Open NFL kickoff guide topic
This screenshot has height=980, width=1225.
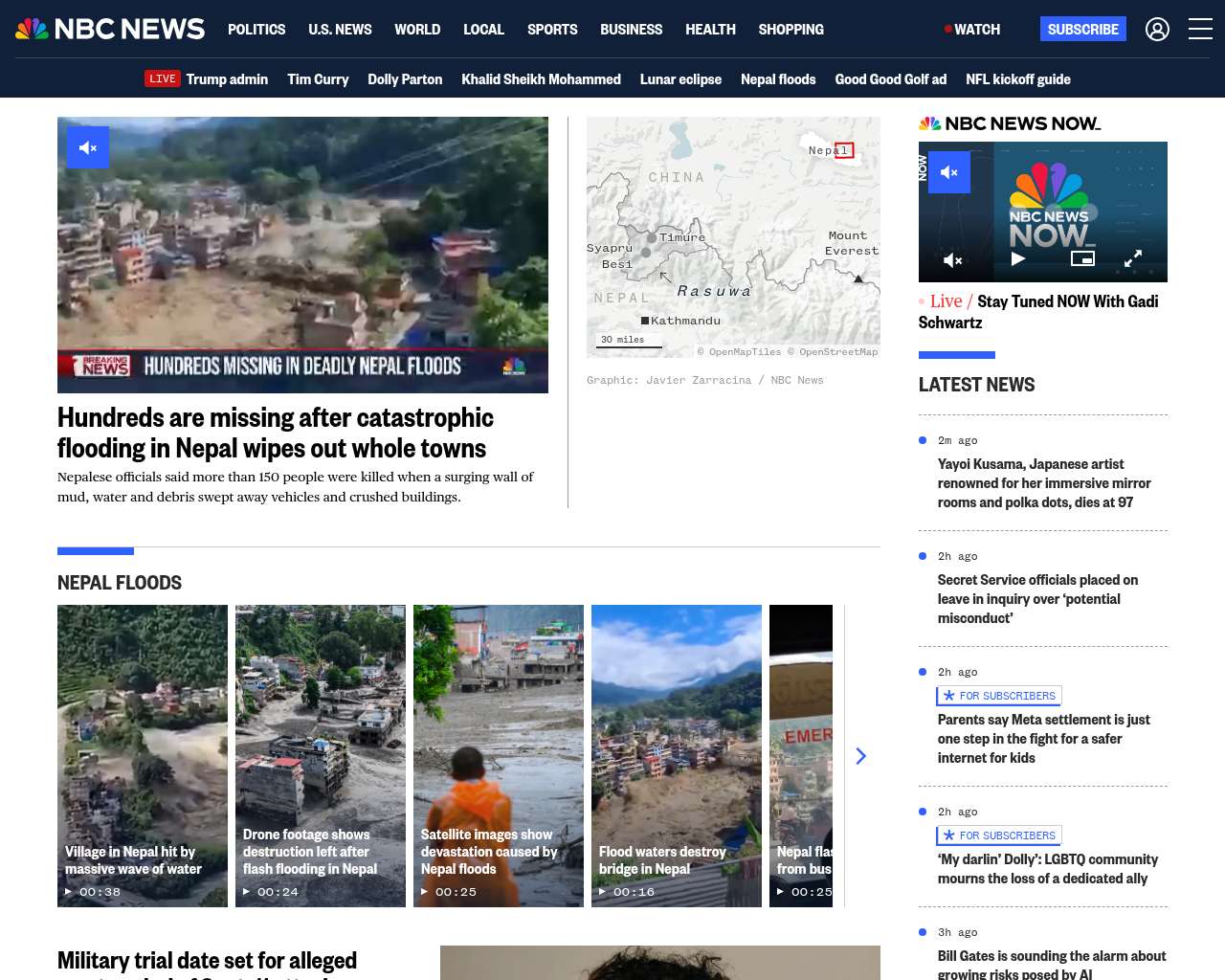pos(1018,79)
